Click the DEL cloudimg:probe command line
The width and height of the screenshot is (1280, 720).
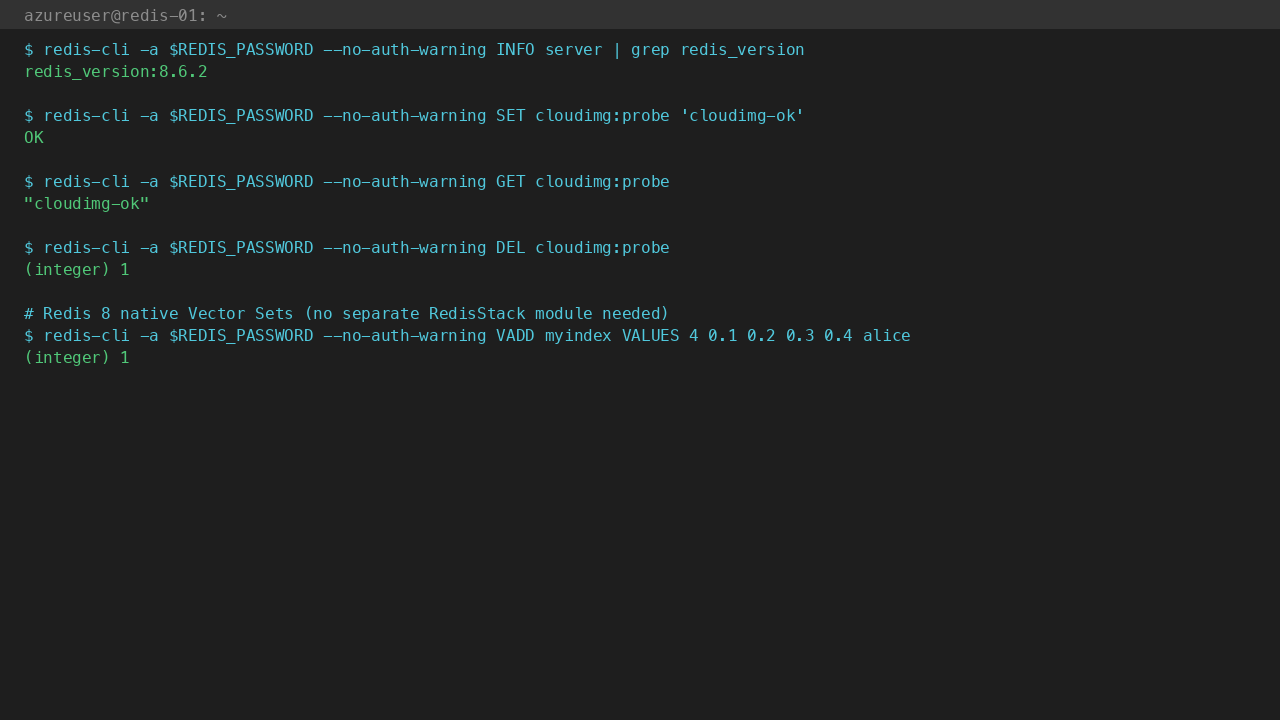pyautogui.click(x=347, y=248)
